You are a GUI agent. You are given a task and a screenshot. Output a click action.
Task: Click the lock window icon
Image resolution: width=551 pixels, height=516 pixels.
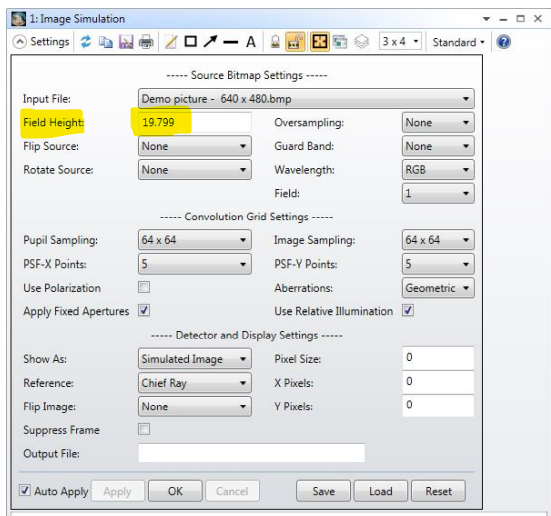(x=275, y=42)
